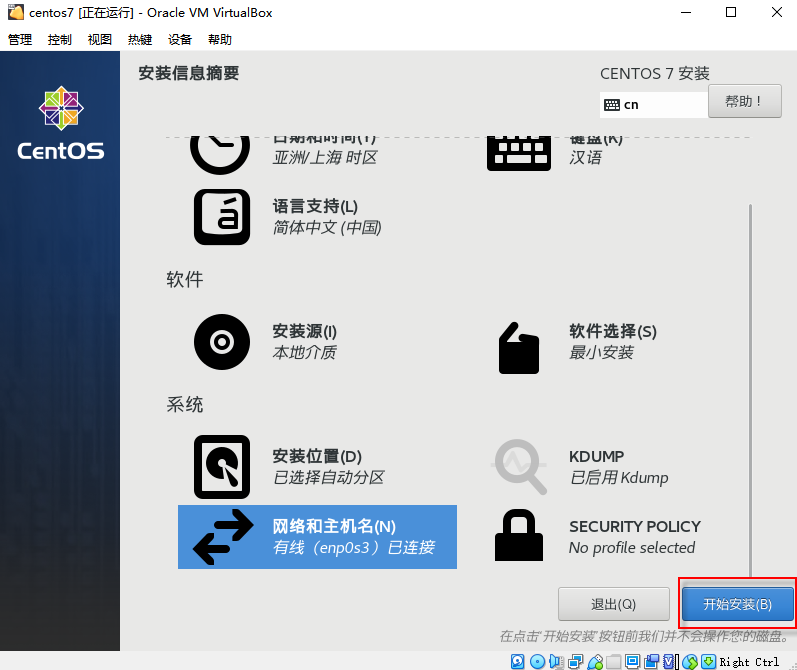Click the 本地介质 source text
The width and height of the screenshot is (797, 670).
click(304, 352)
